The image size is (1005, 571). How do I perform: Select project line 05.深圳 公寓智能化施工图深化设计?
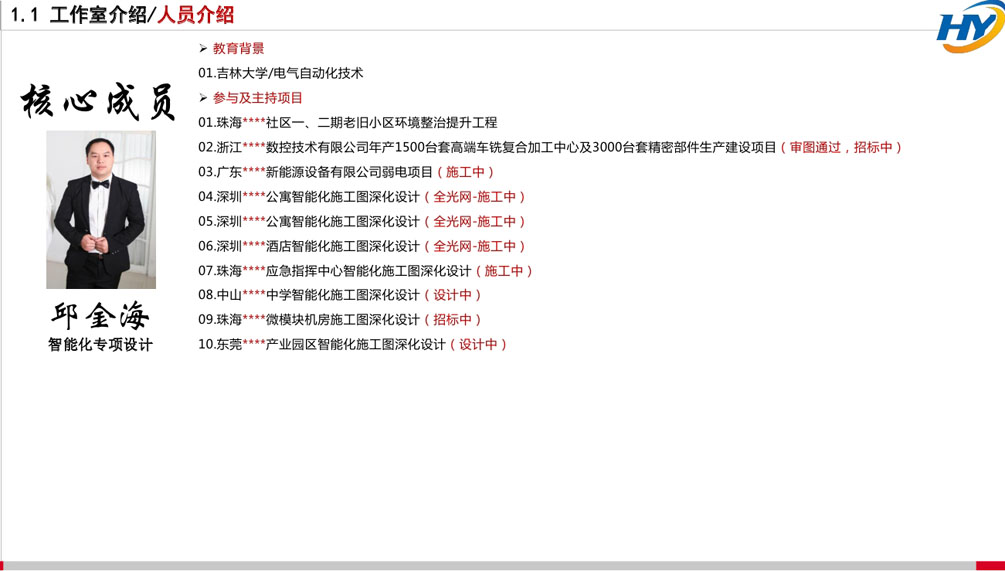click(361, 221)
